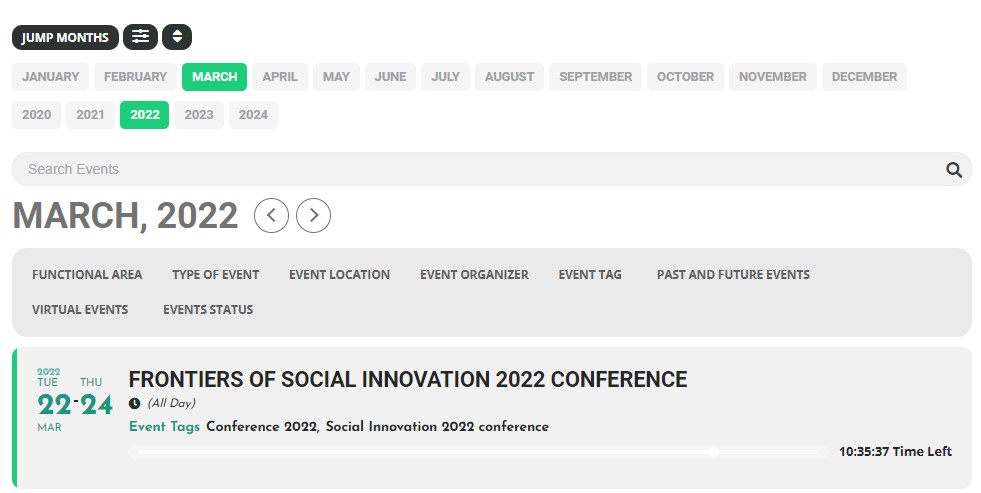Image resolution: width=981 pixels, height=493 pixels.
Task: Select the 2023 year option
Action: click(x=199, y=114)
